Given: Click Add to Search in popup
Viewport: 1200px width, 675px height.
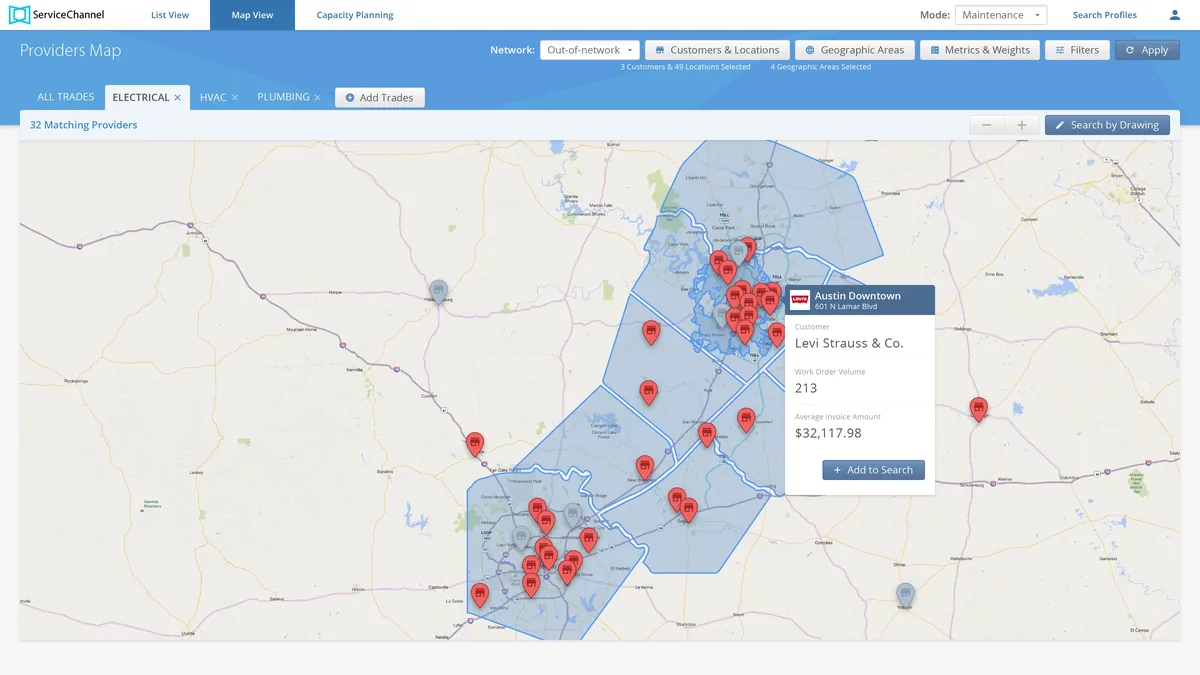Looking at the screenshot, I should pos(873,470).
